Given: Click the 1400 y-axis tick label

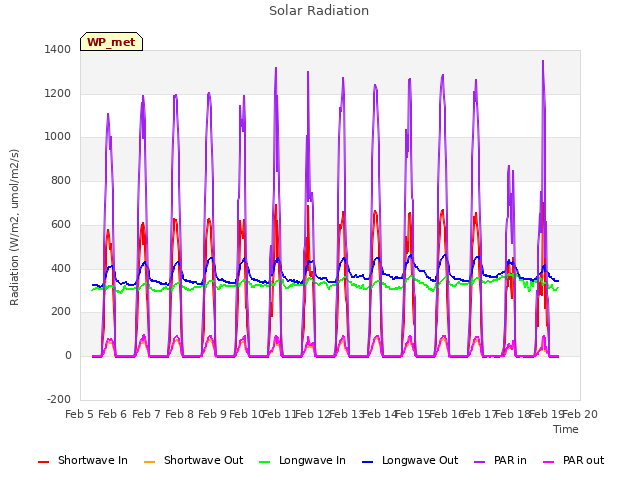Looking at the screenshot, I should (x=58, y=49).
